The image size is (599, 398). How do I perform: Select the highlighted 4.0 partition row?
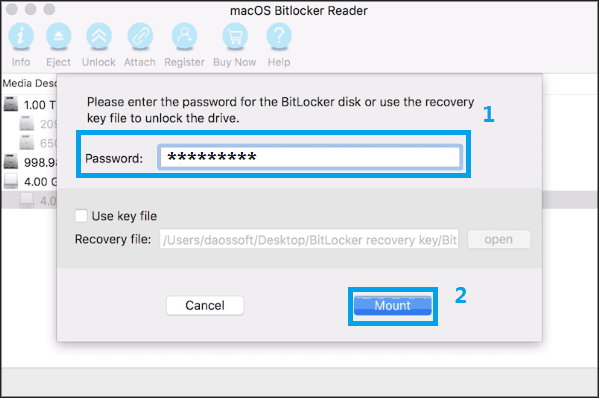click(30, 200)
